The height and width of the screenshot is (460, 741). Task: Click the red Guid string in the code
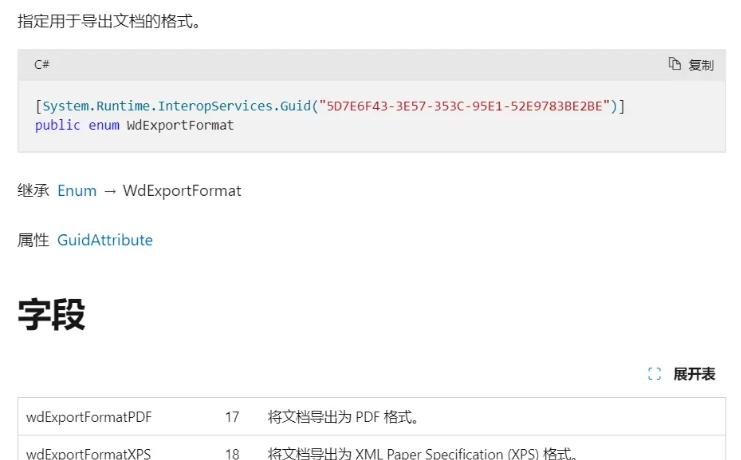click(x=464, y=106)
